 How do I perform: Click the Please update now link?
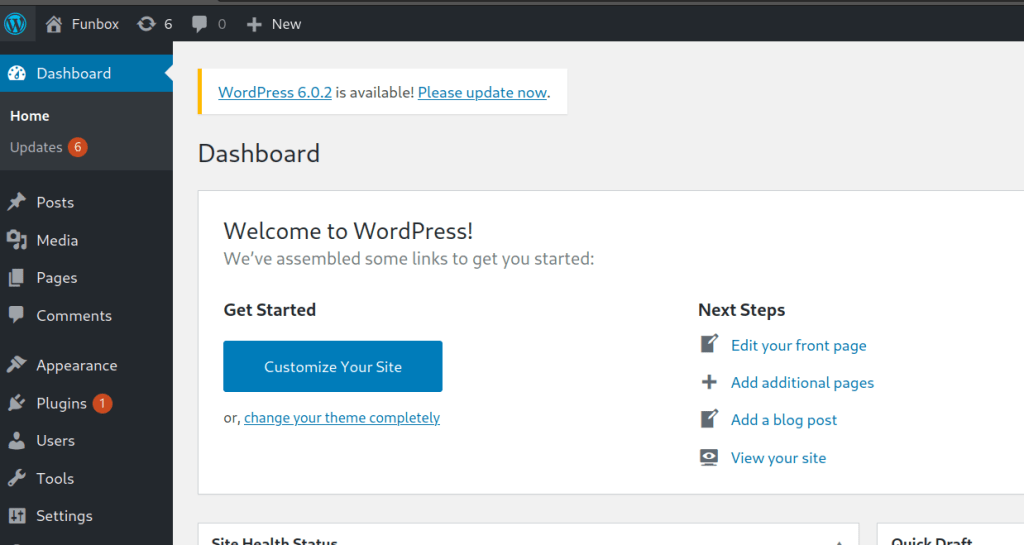tap(482, 92)
